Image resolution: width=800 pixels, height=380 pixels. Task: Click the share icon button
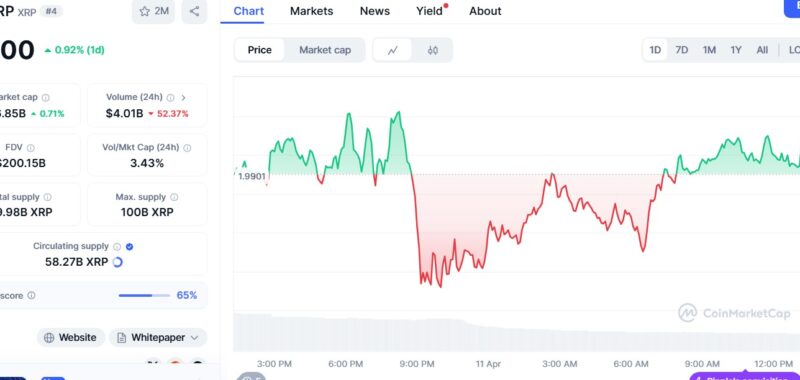(x=194, y=11)
